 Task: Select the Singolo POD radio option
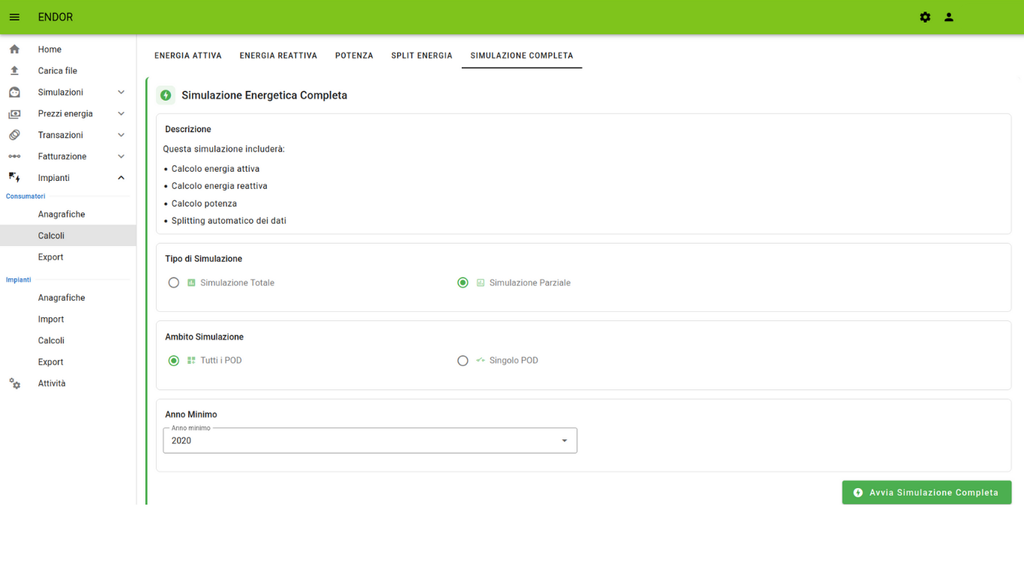click(x=463, y=361)
